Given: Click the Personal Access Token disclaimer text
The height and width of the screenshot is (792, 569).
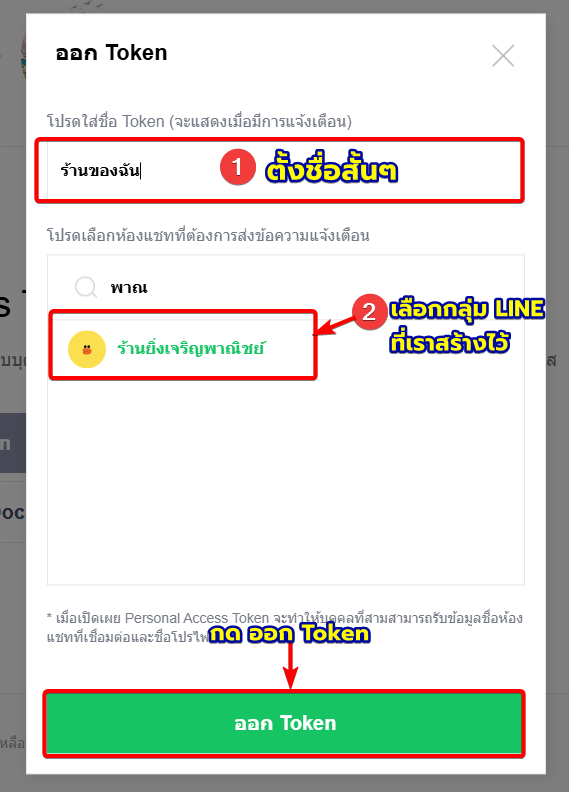Looking at the screenshot, I should point(284,627).
